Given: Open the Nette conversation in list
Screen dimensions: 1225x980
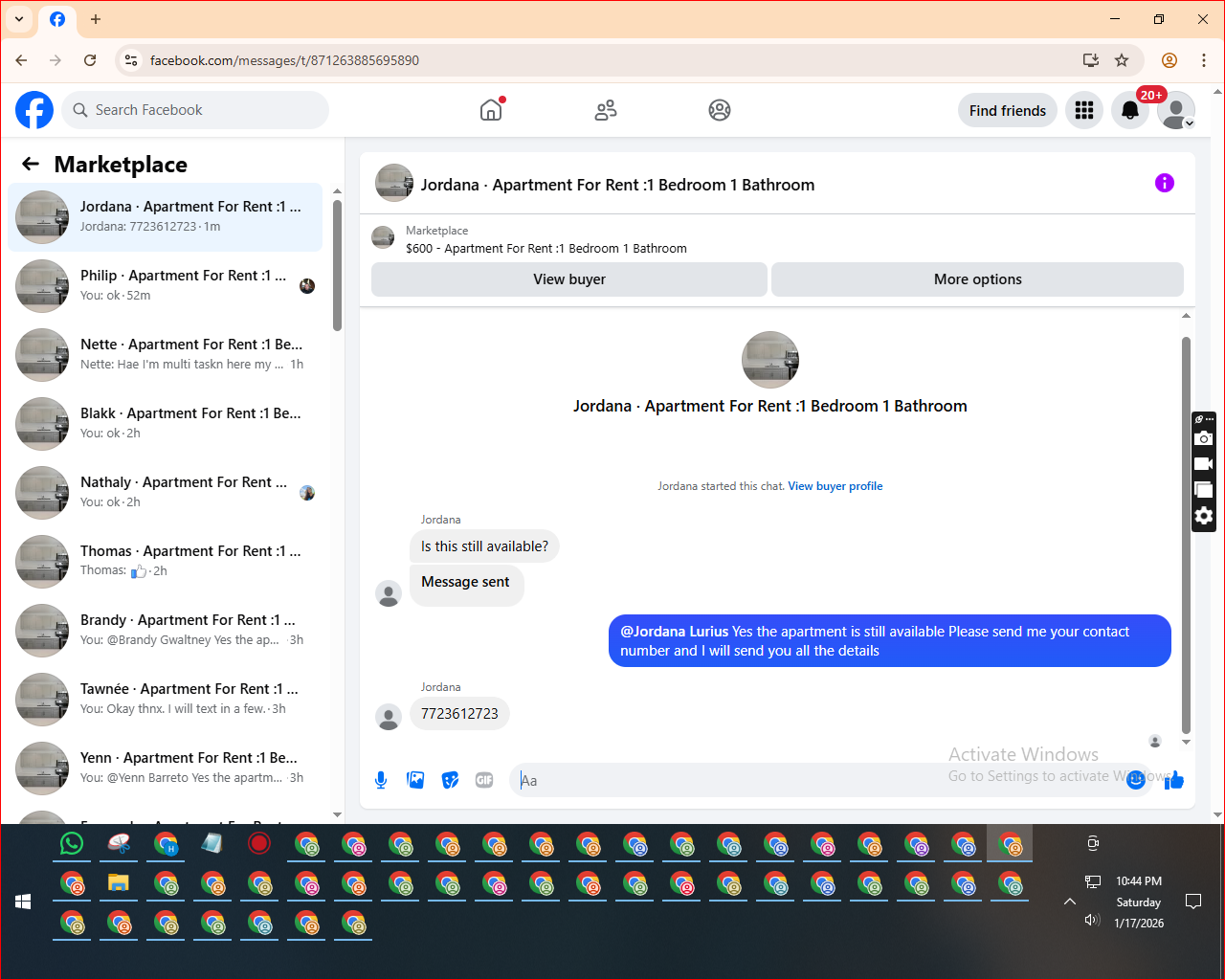Looking at the screenshot, I should pyautogui.click(x=165, y=355).
